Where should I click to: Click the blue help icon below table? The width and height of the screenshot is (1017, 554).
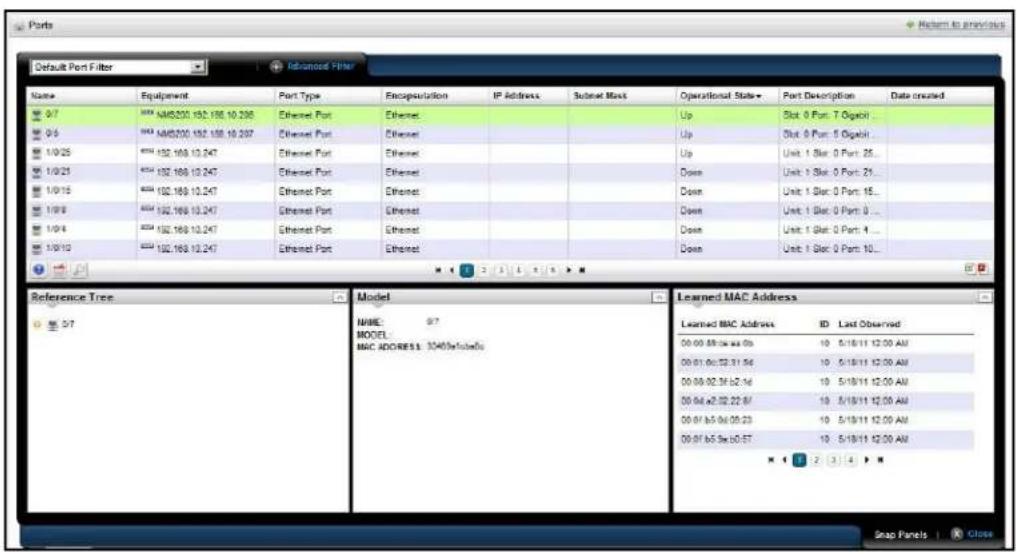39,270
